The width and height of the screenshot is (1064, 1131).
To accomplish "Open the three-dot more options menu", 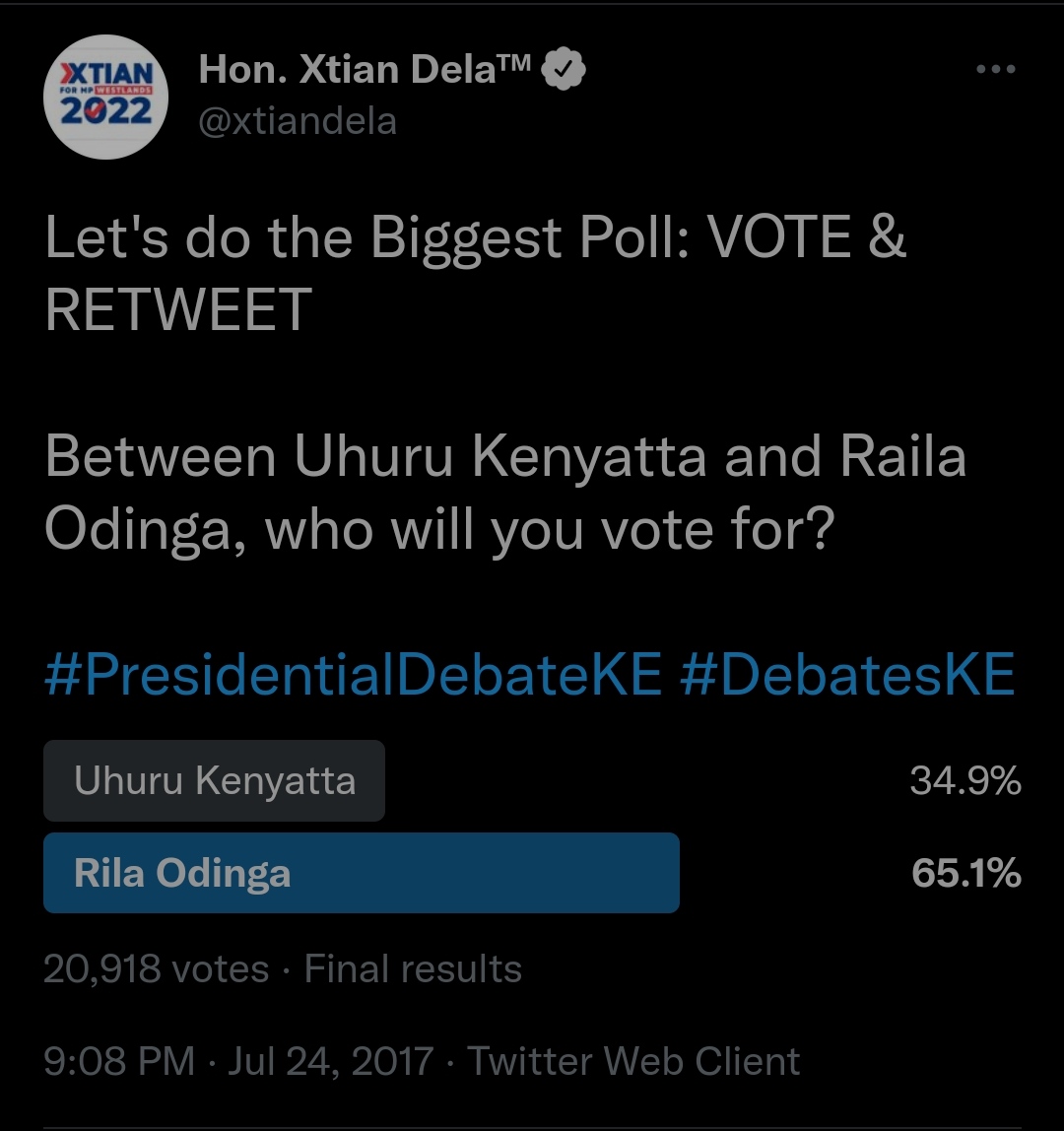I will point(994,70).
